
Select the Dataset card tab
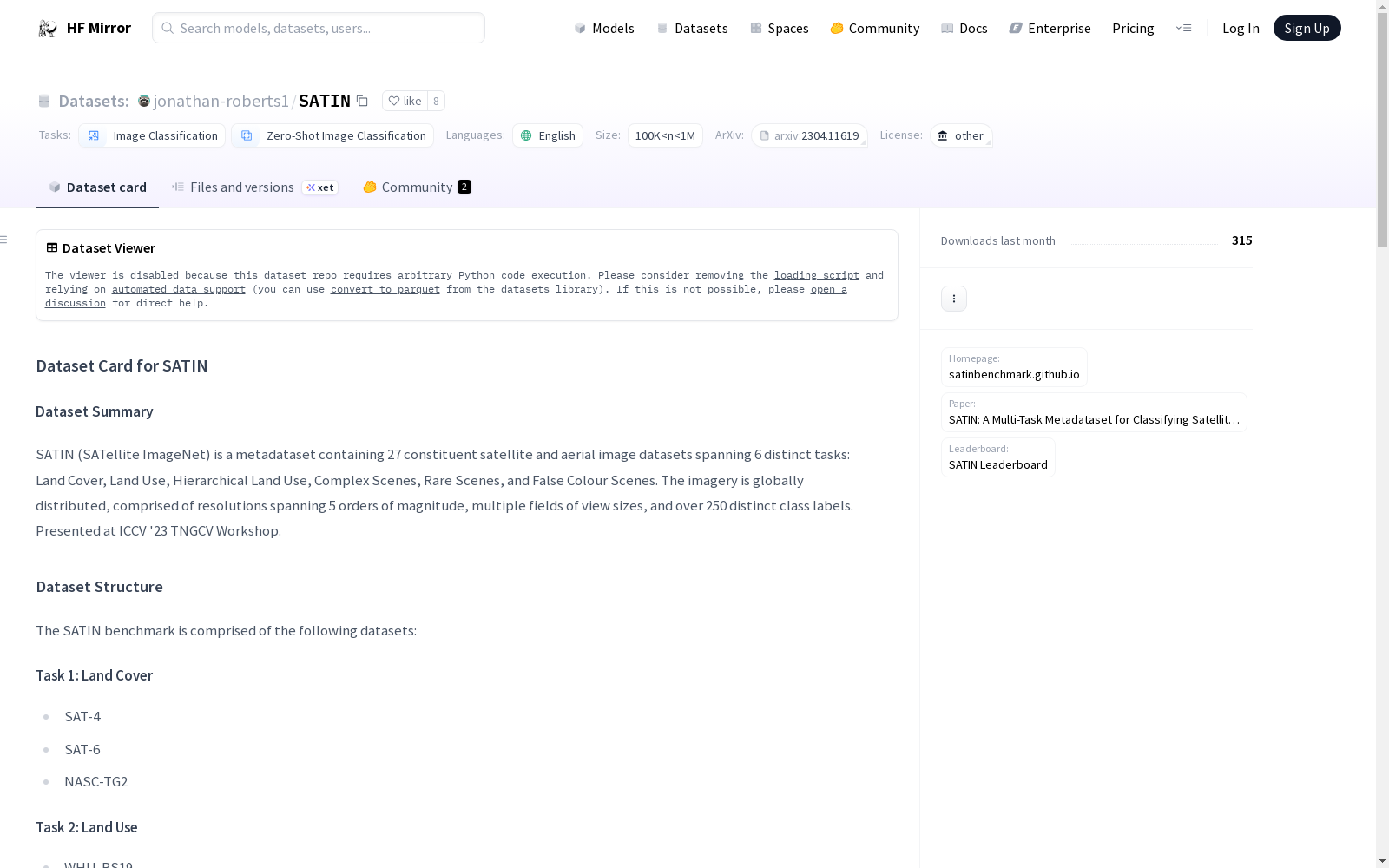[97, 187]
